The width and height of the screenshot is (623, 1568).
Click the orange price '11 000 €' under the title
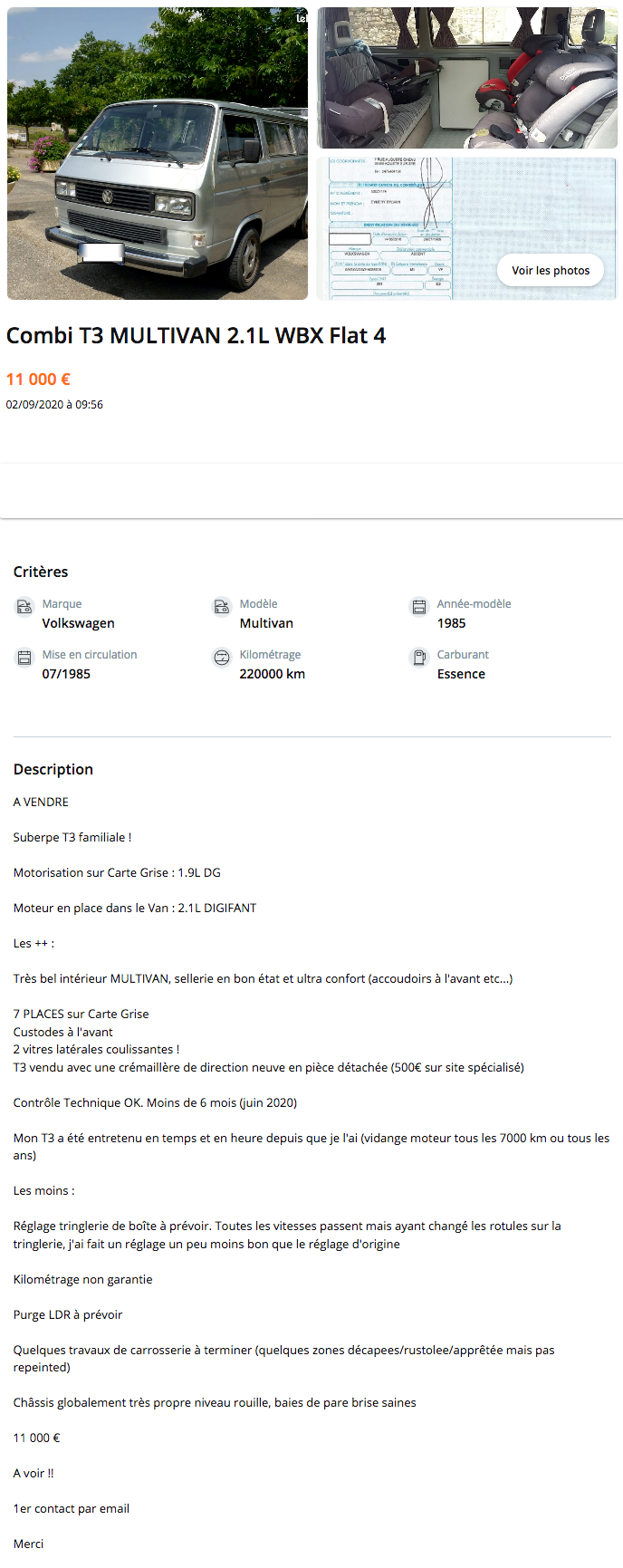click(38, 380)
